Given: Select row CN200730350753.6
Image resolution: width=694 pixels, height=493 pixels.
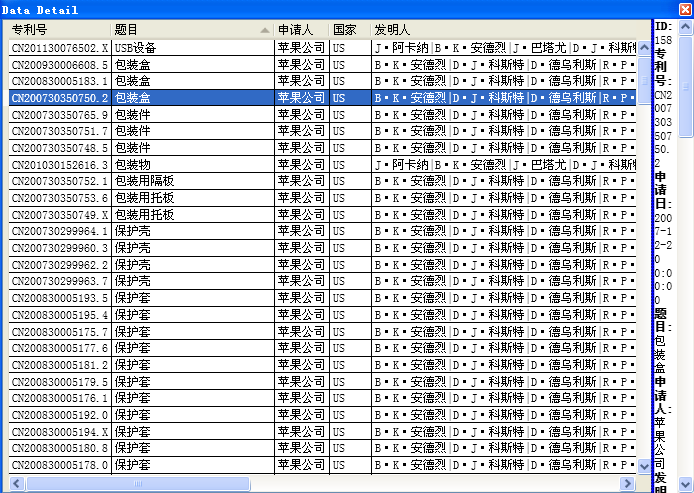Looking at the screenshot, I should click(322, 197).
